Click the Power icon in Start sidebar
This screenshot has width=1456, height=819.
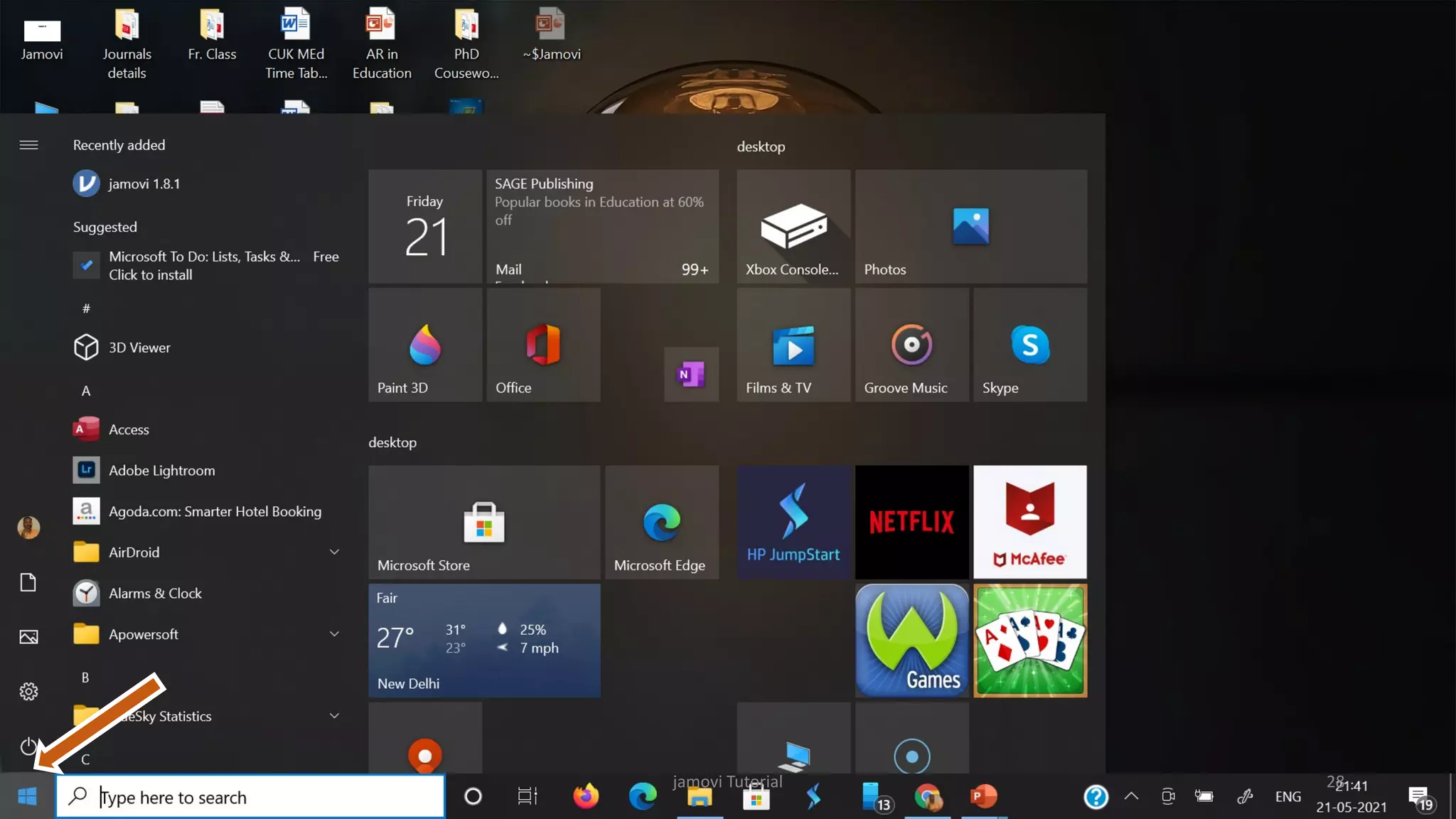point(28,746)
